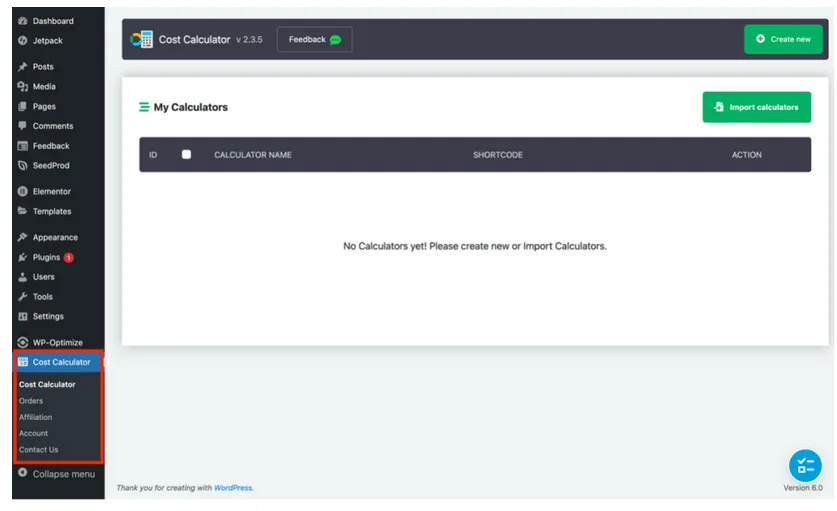The width and height of the screenshot is (837, 511).
Task: Click the ACTION column header
Action: pyautogui.click(x=746, y=155)
